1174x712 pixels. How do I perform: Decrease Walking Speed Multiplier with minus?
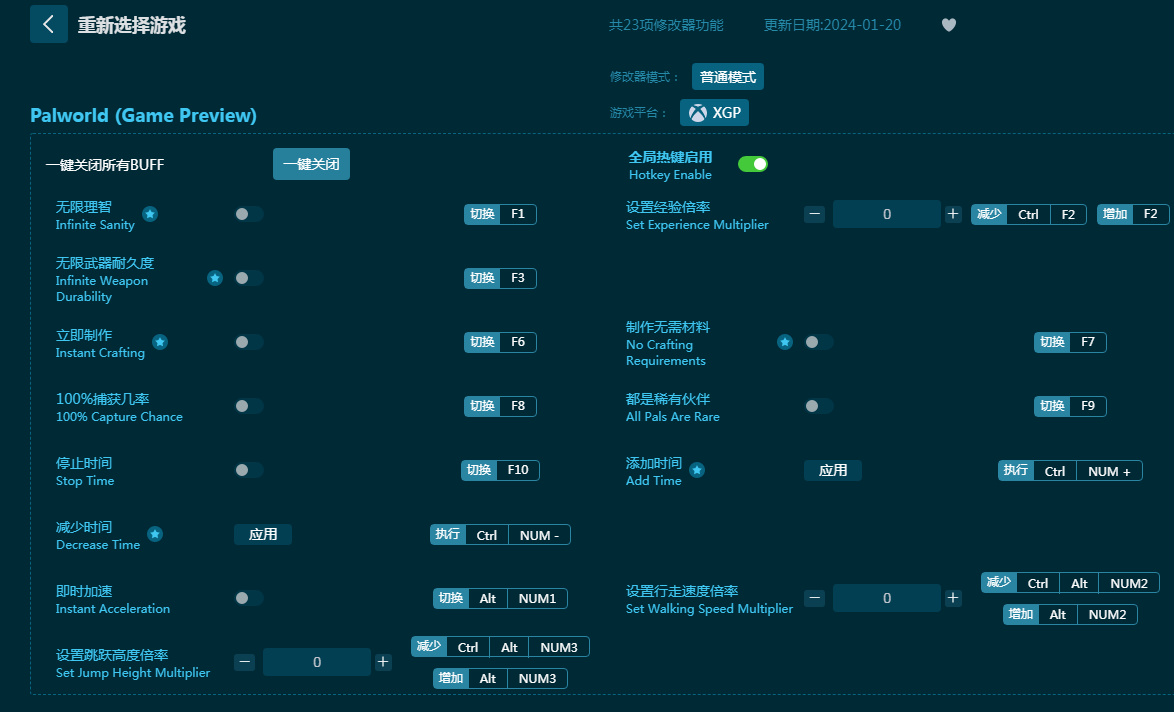815,598
